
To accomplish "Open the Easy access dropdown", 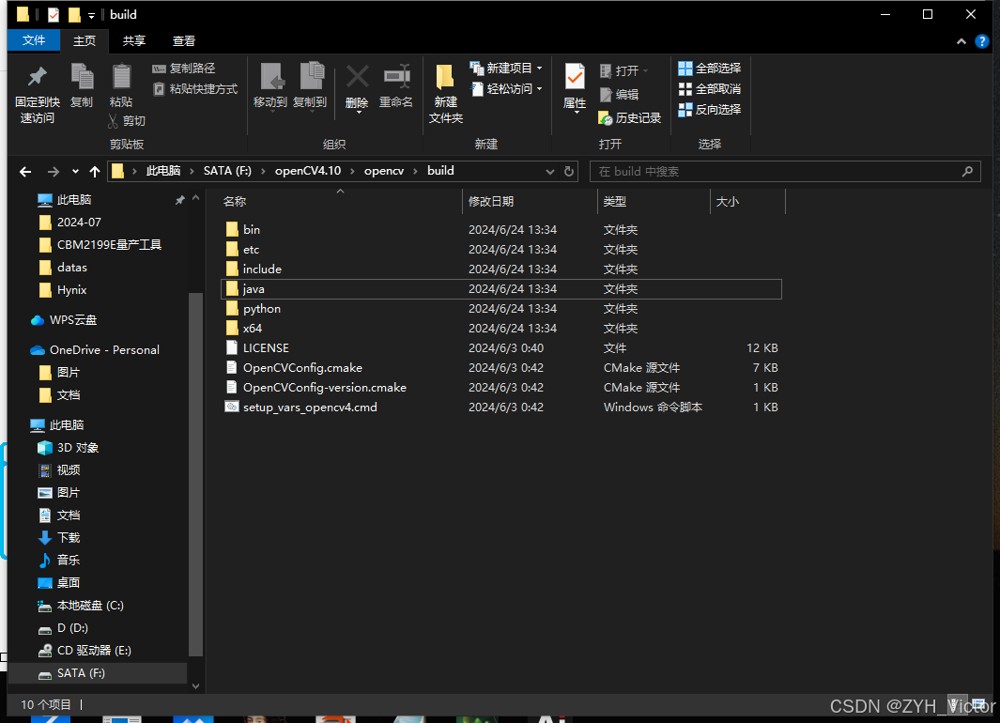I will click(506, 89).
